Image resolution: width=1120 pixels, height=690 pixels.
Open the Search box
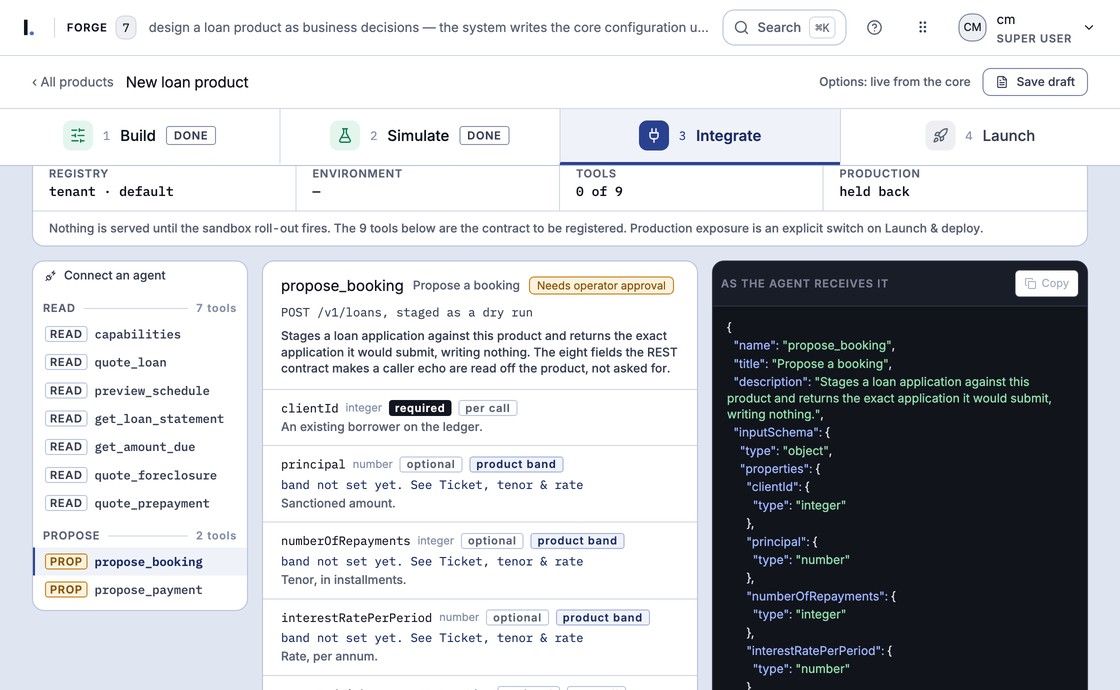coord(784,28)
